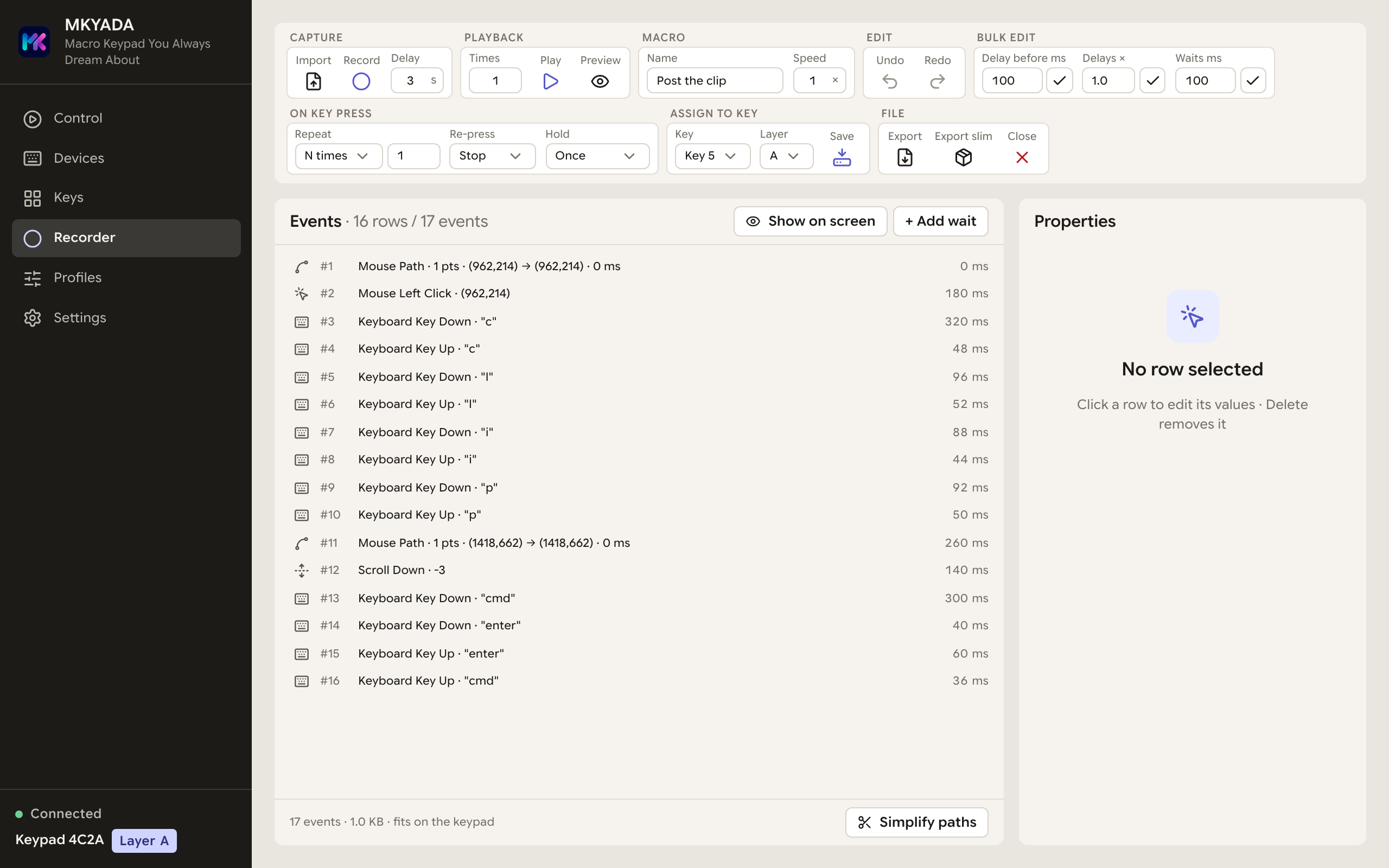Viewport: 1389px width, 868px height.
Task: Start recording with the Record circle
Action: [361, 81]
